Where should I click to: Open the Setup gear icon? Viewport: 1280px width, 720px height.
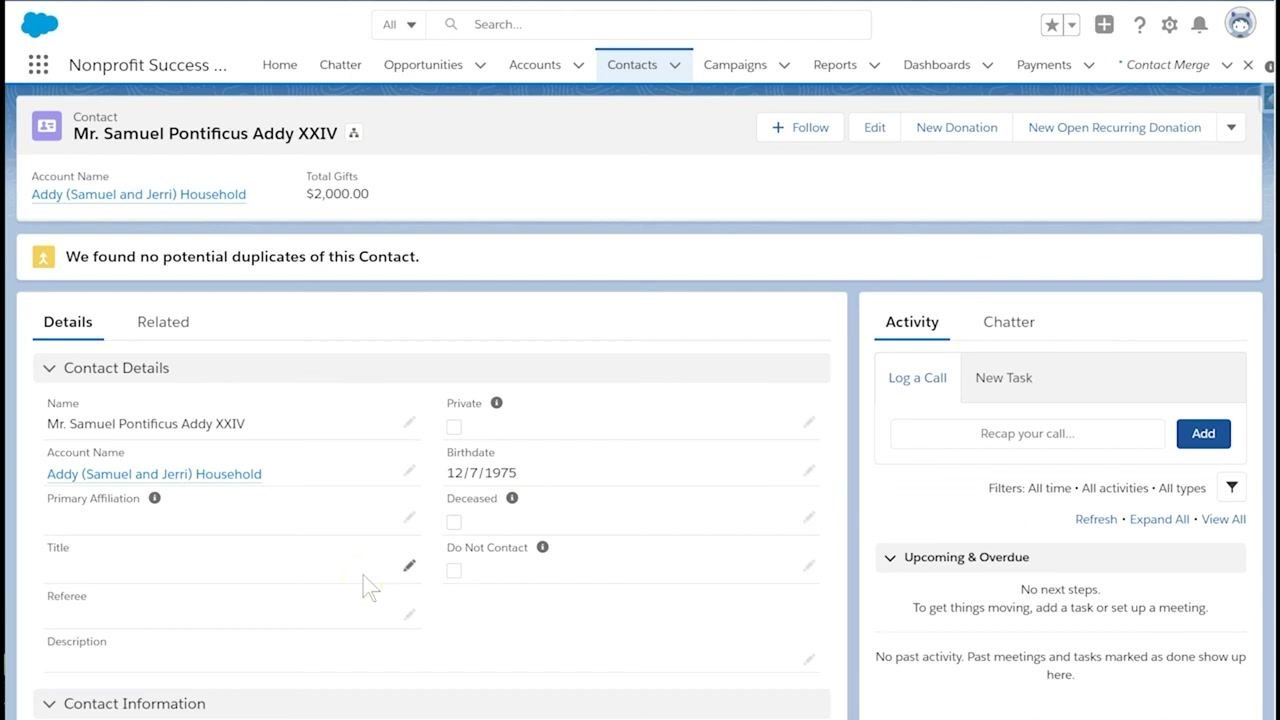(x=1169, y=25)
